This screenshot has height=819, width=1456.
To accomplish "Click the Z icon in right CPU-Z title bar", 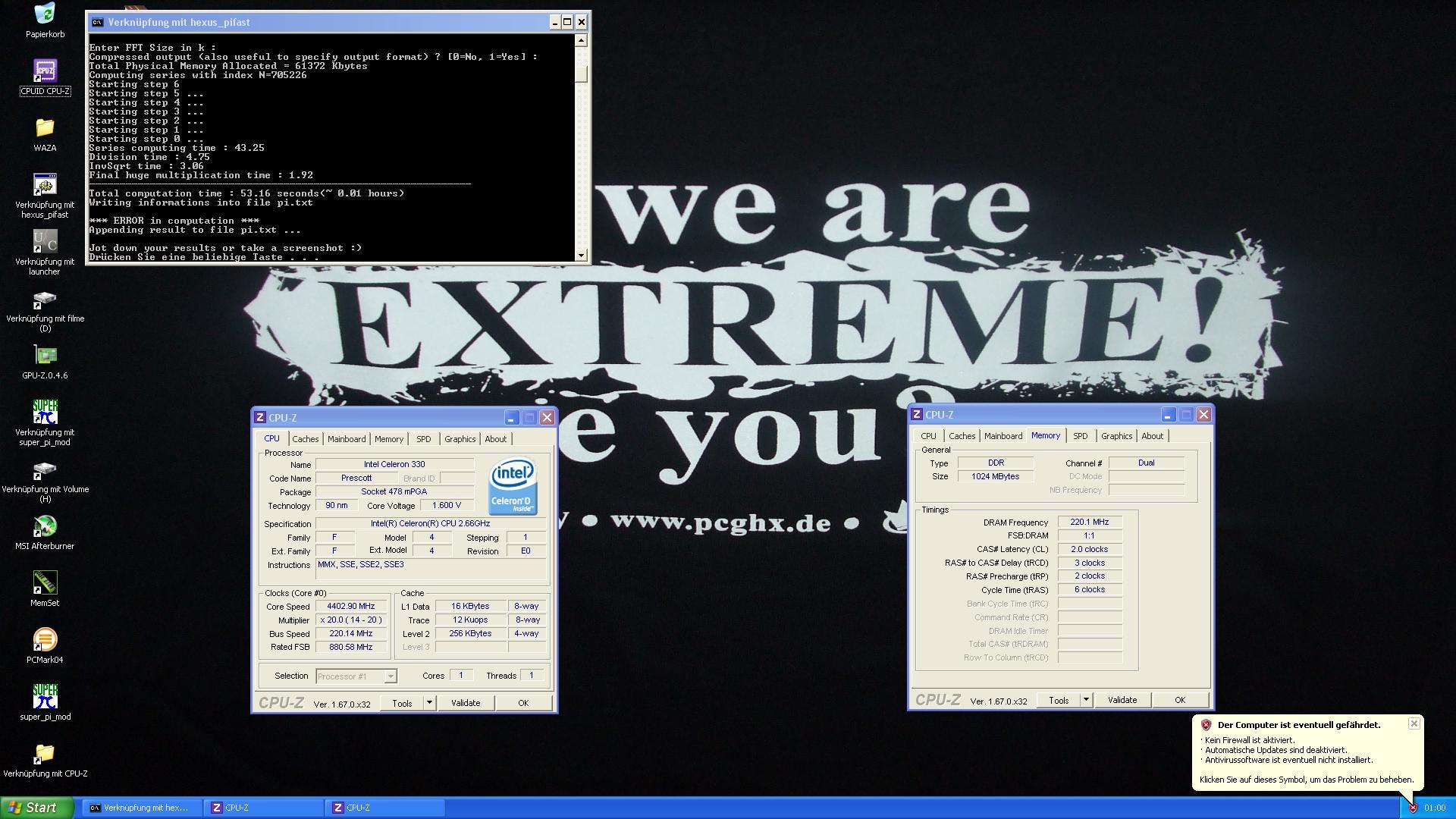I will coord(917,414).
